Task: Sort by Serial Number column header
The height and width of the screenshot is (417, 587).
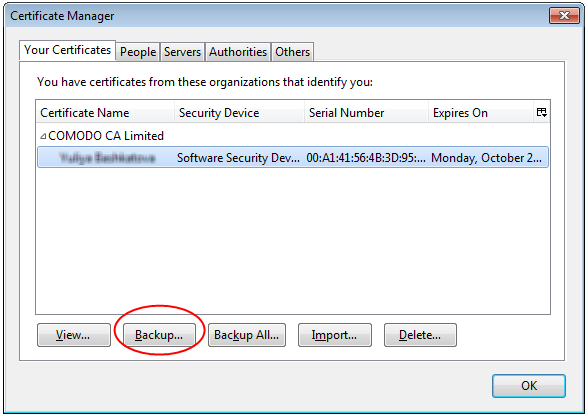Action: 367,112
